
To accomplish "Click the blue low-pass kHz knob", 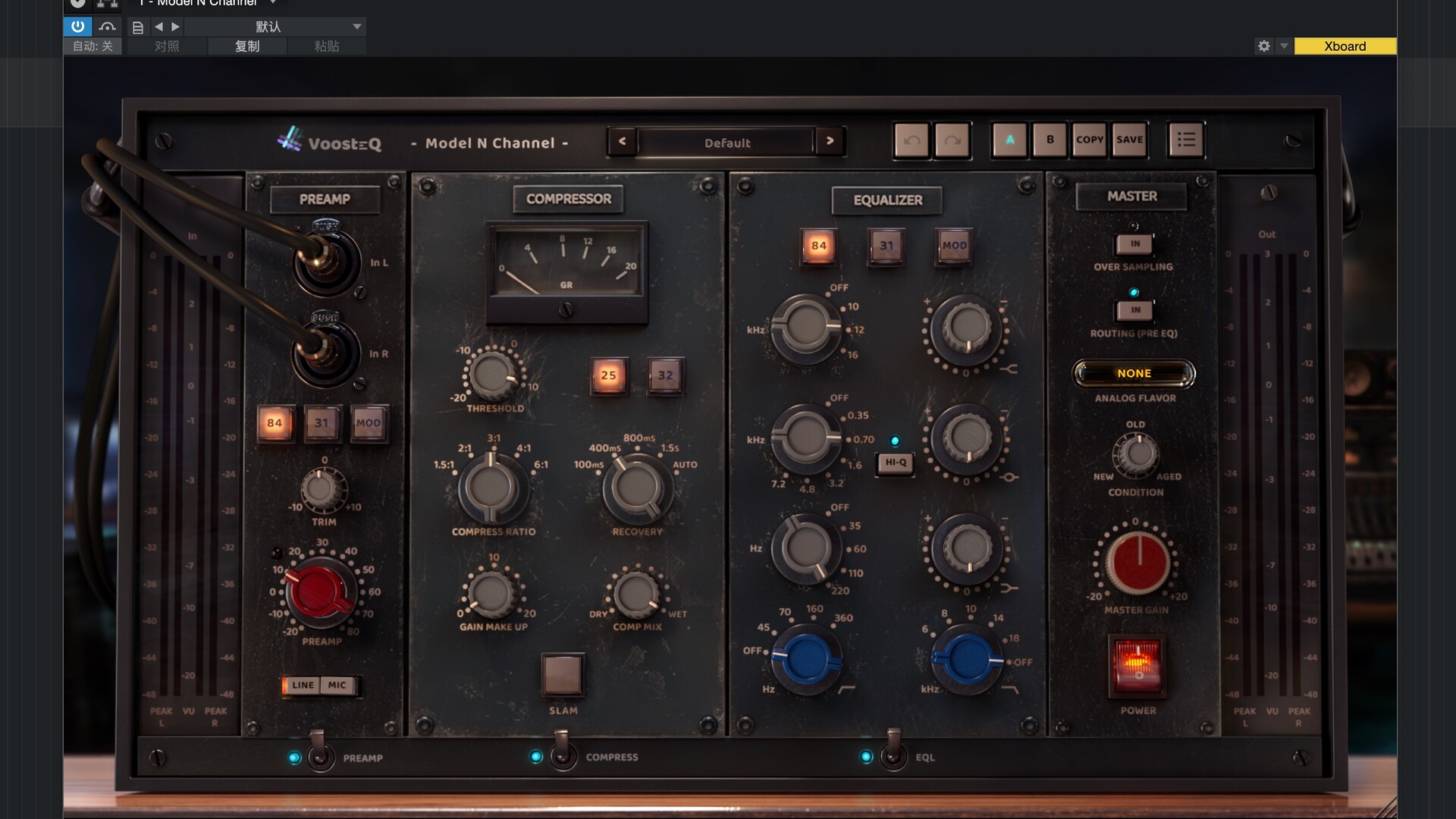I will (967, 658).
